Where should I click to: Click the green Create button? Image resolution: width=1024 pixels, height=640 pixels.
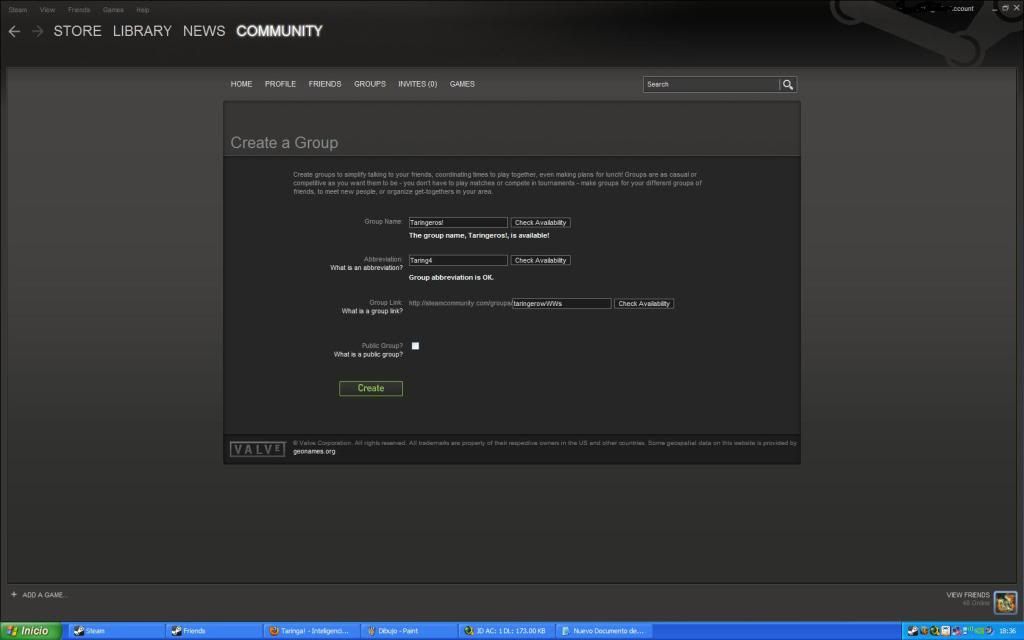tap(371, 389)
